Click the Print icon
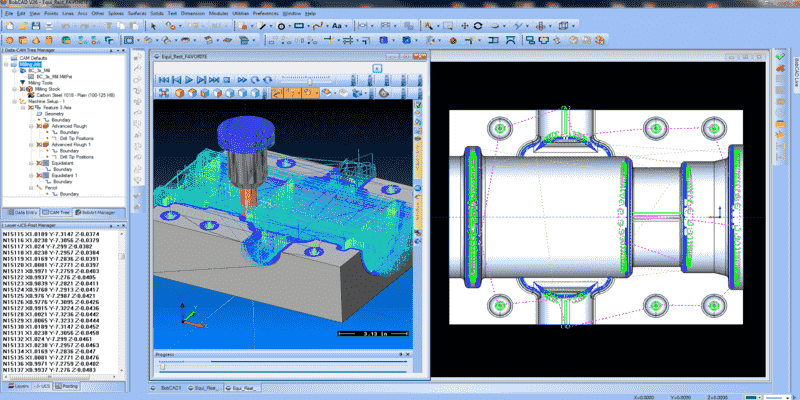This screenshot has width=800, height=400. (48, 26)
